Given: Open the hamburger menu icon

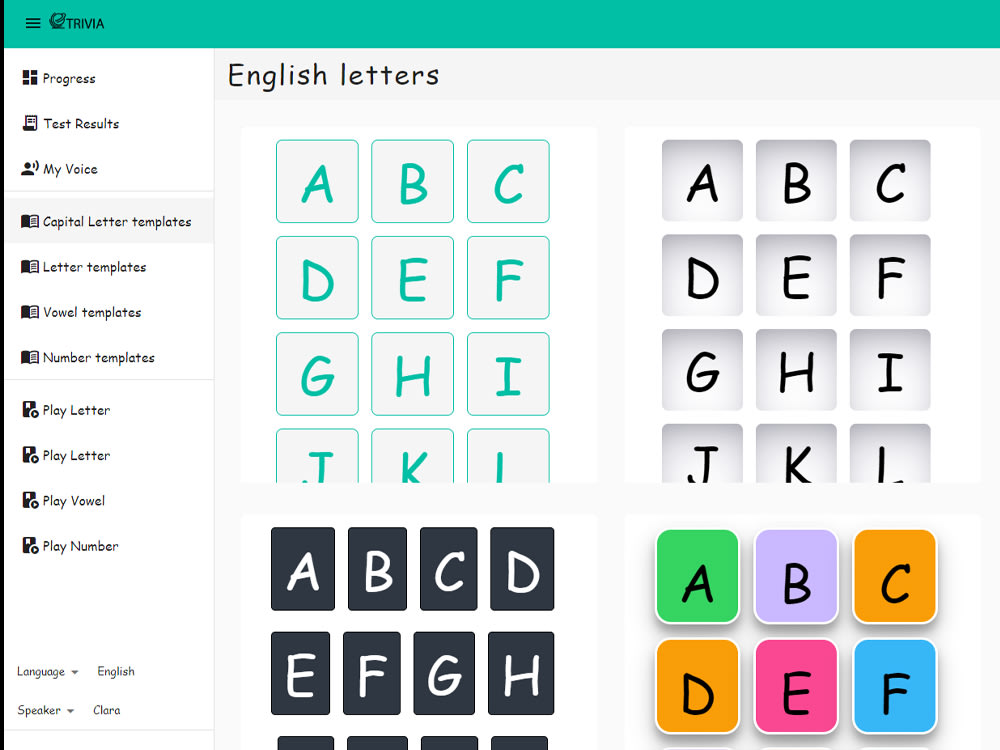Looking at the screenshot, I should click(33, 23).
